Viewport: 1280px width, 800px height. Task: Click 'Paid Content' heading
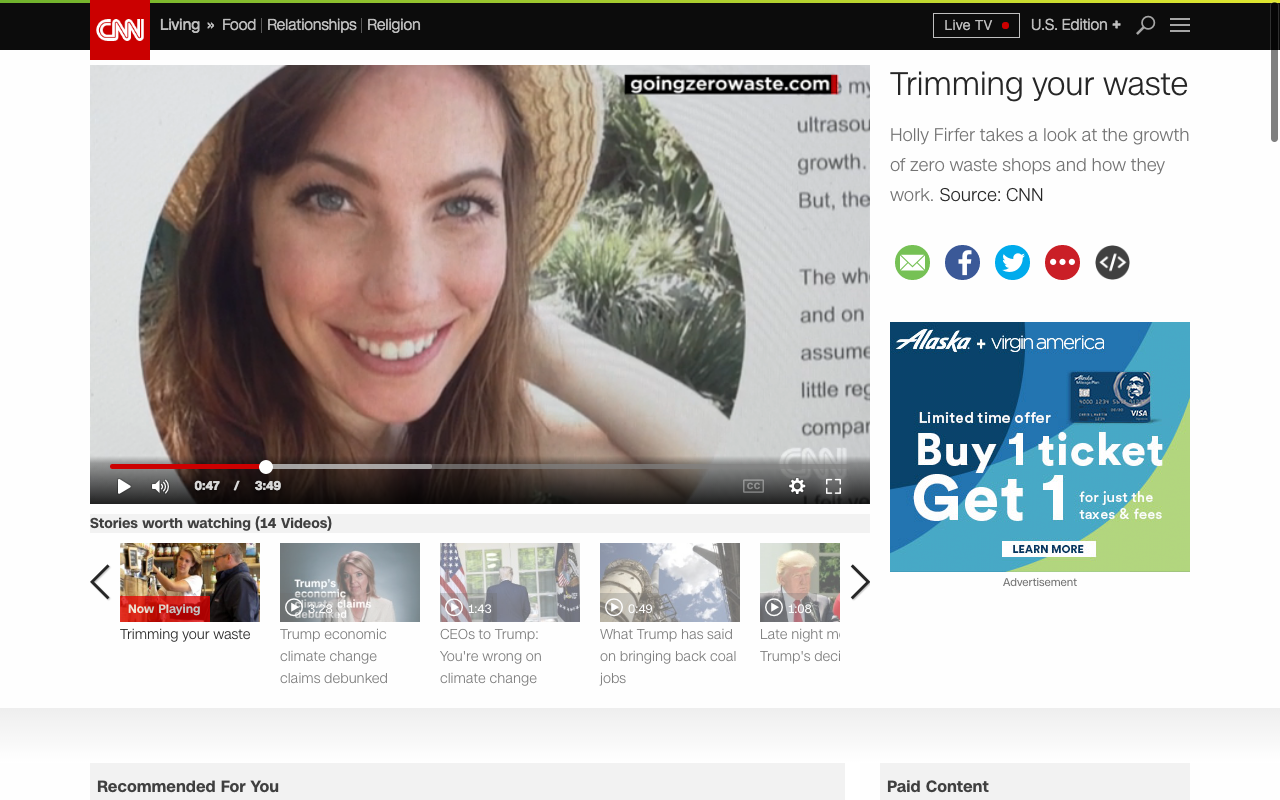point(937,786)
